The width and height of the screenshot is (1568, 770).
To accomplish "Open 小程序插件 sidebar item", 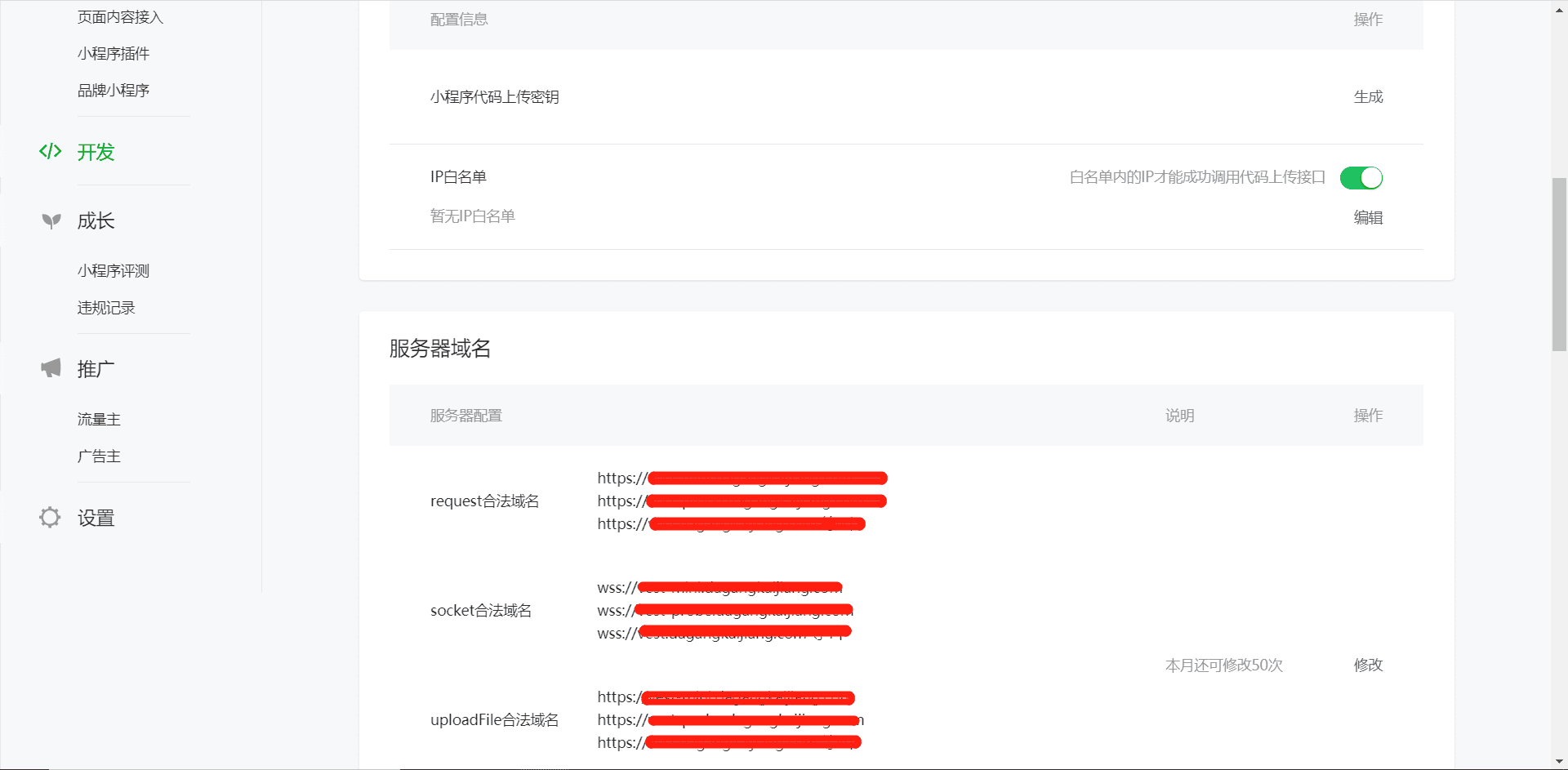I will tap(114, 54).
